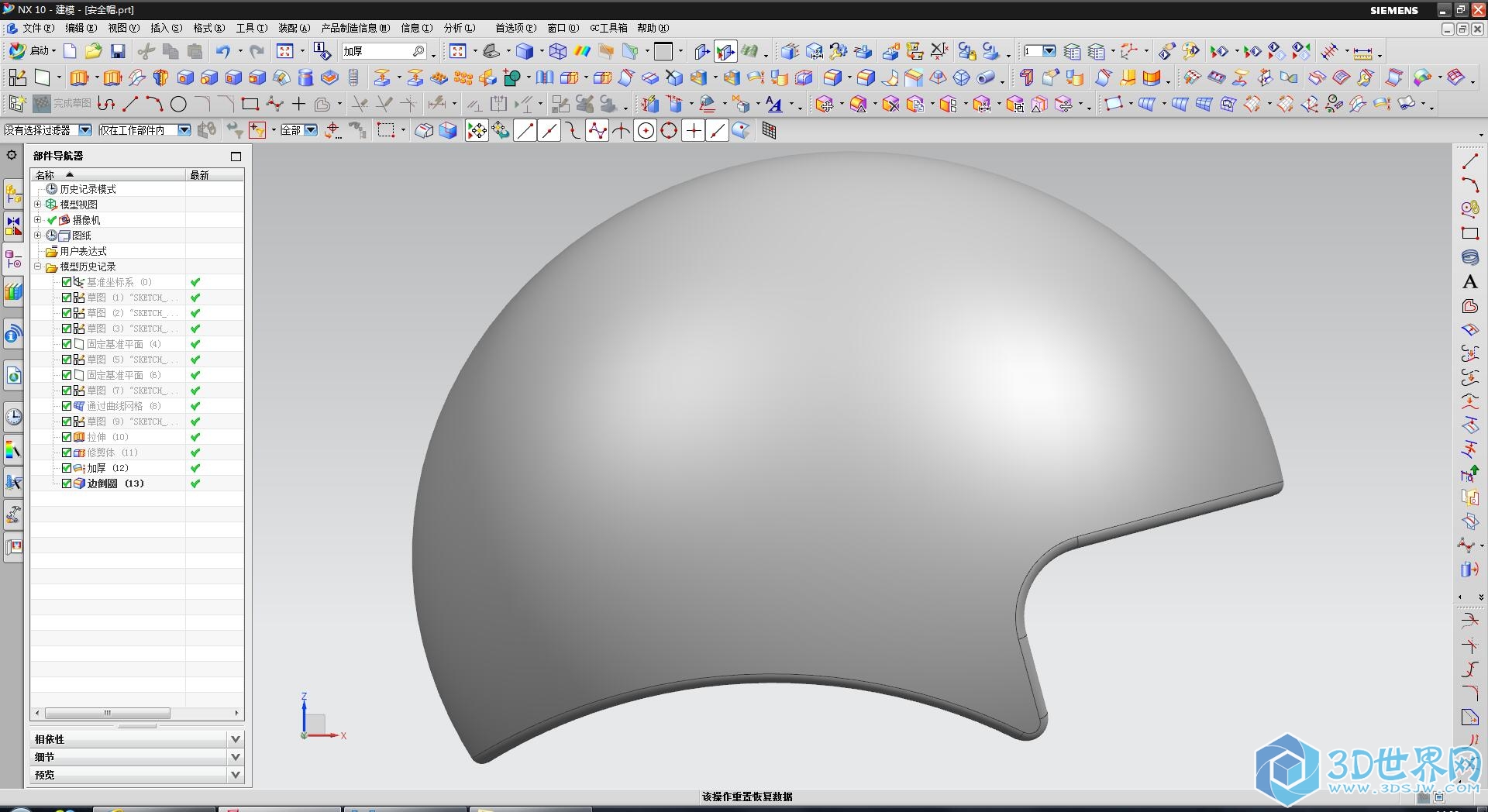
Task: Click the Text 'A' tool in right toolbar
Action: pos(1469,282)
